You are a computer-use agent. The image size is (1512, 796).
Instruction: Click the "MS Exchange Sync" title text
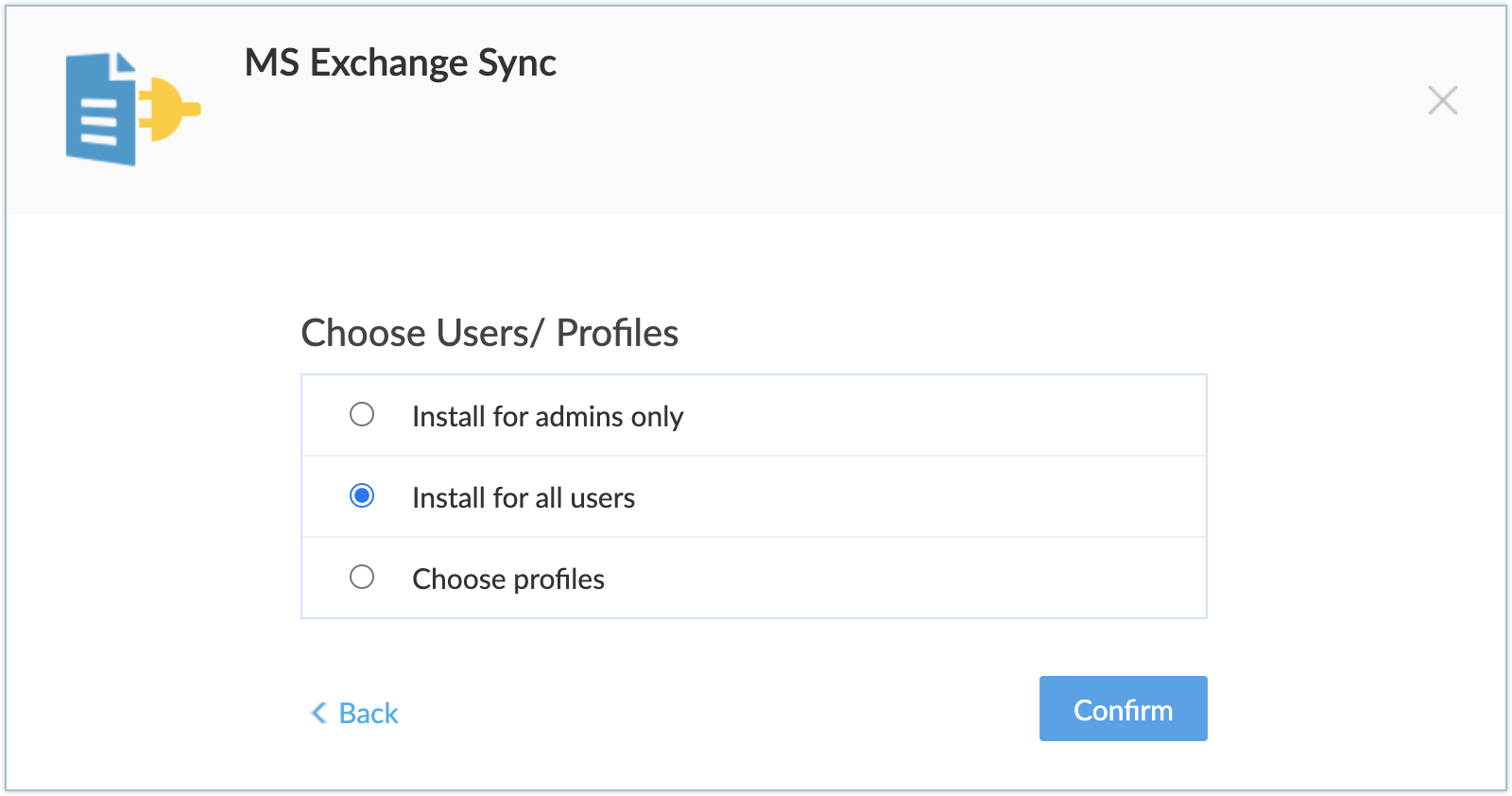(400, 63)
